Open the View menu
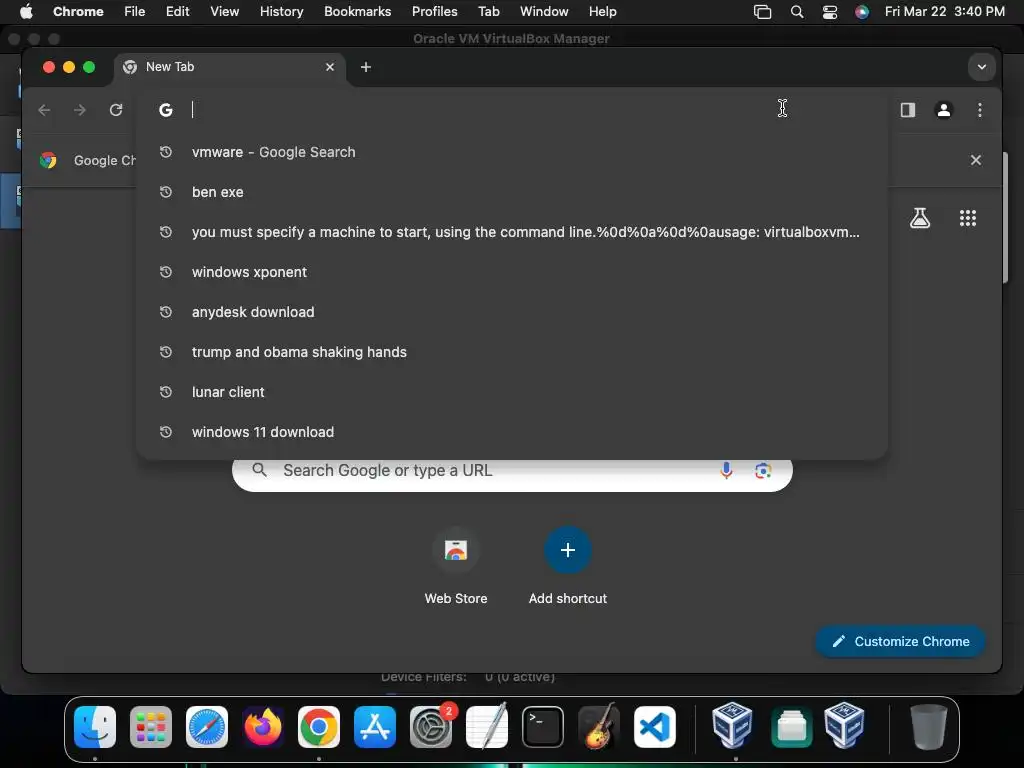This screenshot has width=1024, height=768. click(224, 12)
